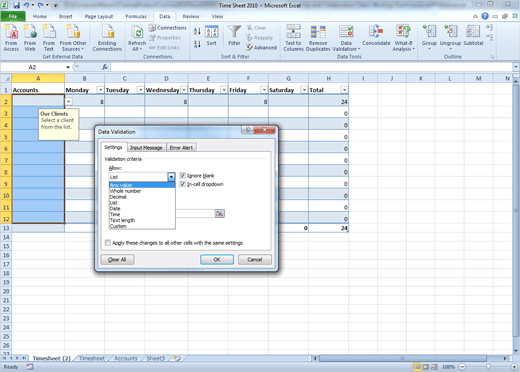Click Remove Duplicates icon

[318, 38]
